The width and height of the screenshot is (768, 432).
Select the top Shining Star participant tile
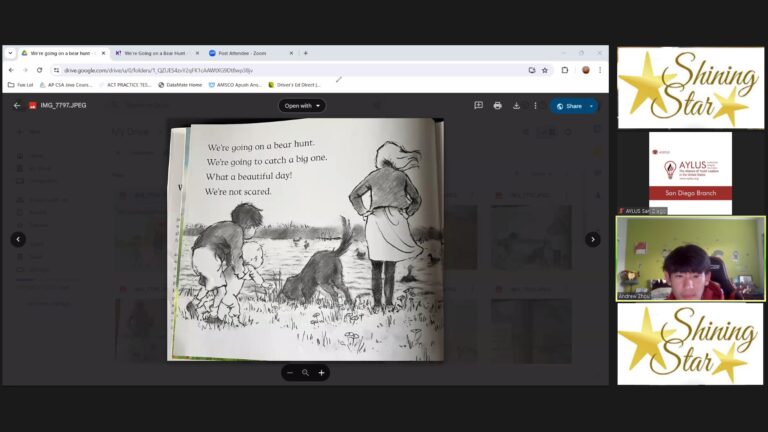pos(691,88)
